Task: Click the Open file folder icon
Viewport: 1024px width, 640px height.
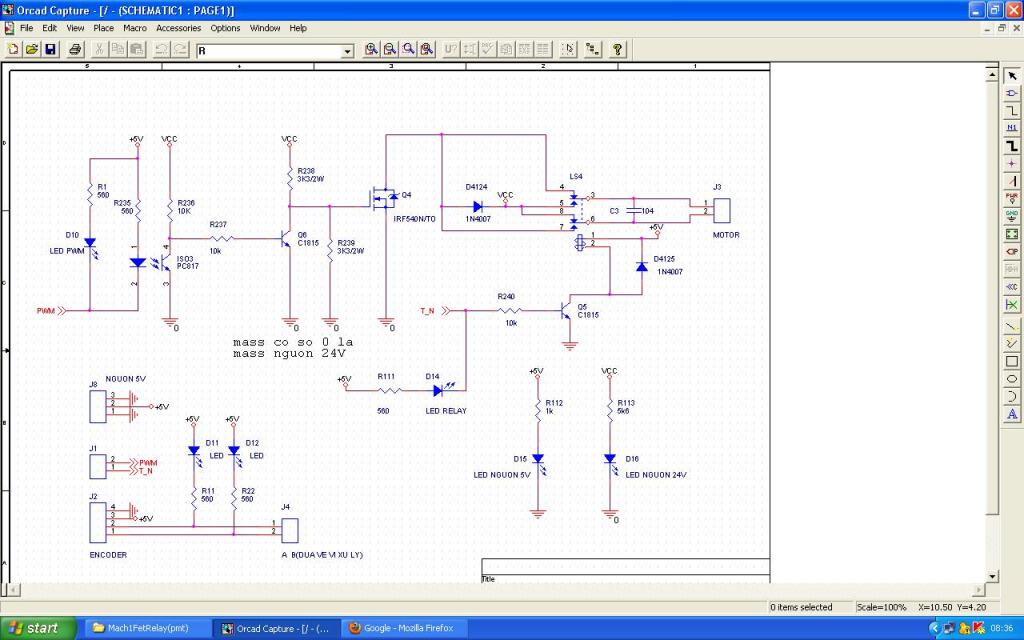Action: pyautogui.click(x=31, y=49)
